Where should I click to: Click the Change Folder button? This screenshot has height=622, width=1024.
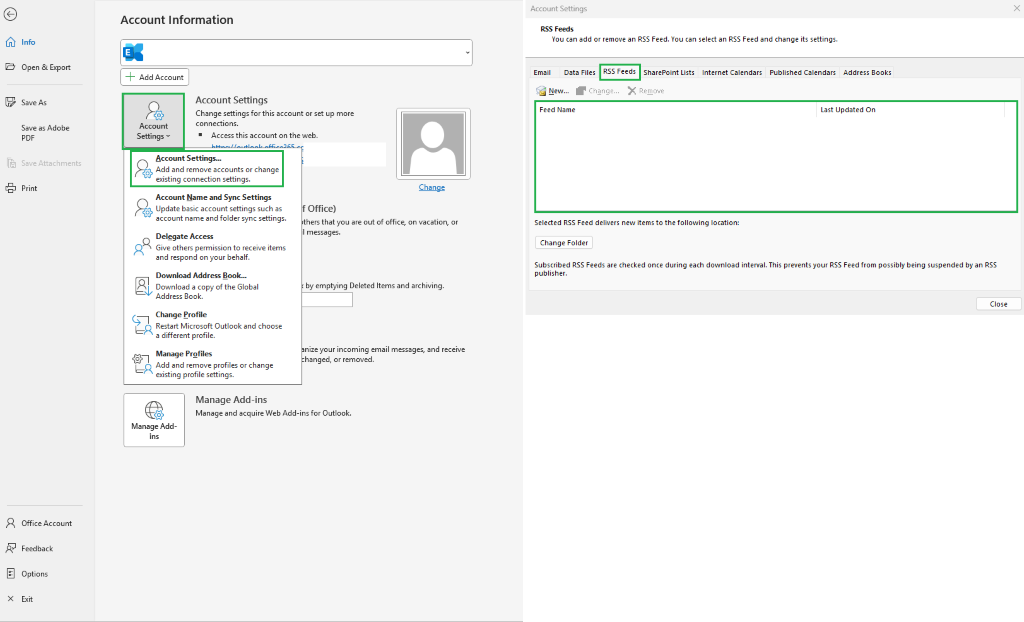click(x=564, y=243)
